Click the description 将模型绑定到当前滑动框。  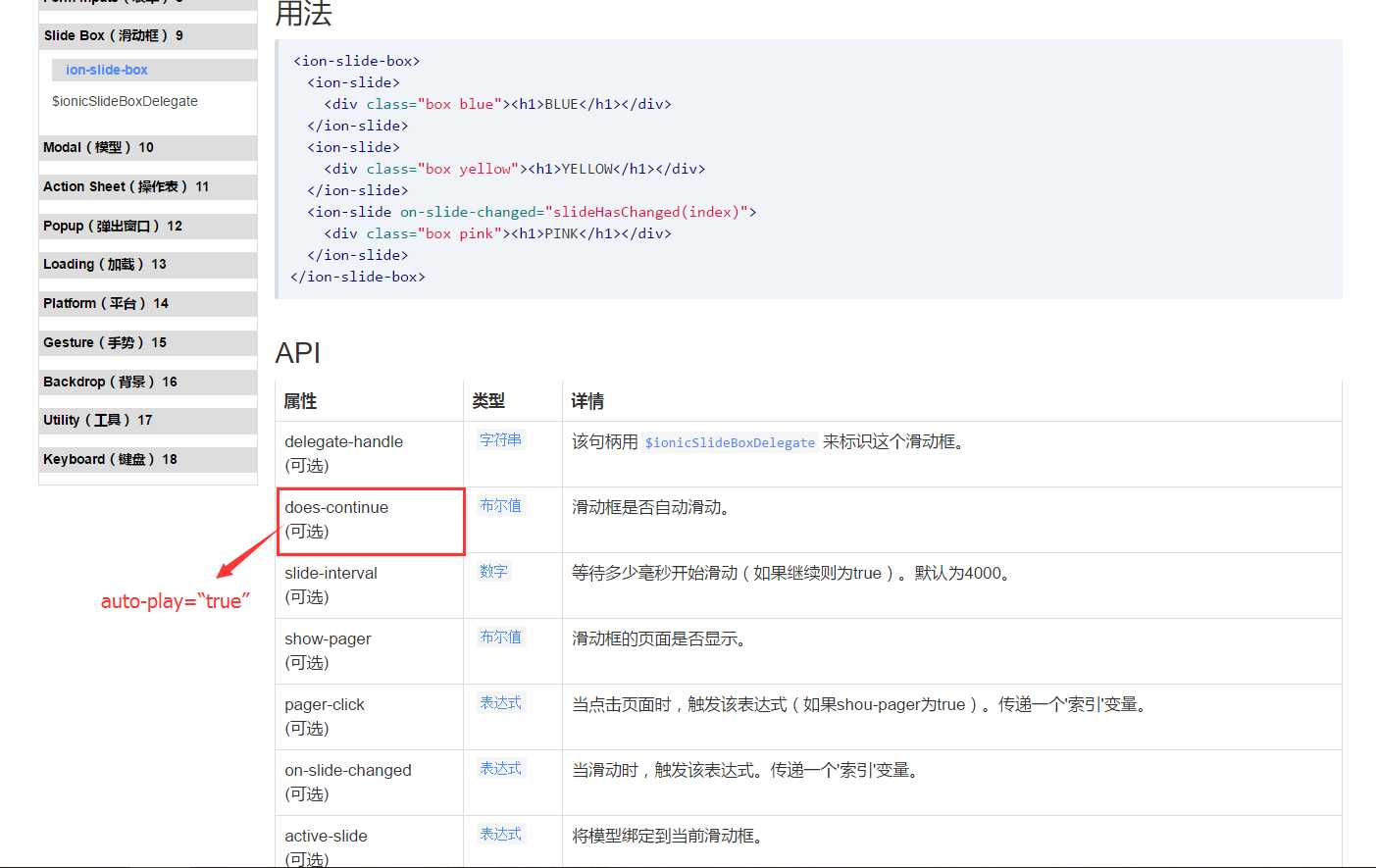click(668, 836)
